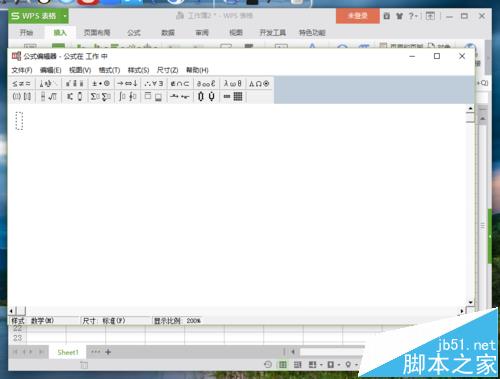Click the 尺寸 标准 status bar field
Screen dimensions: 500x379
(116, 321)
